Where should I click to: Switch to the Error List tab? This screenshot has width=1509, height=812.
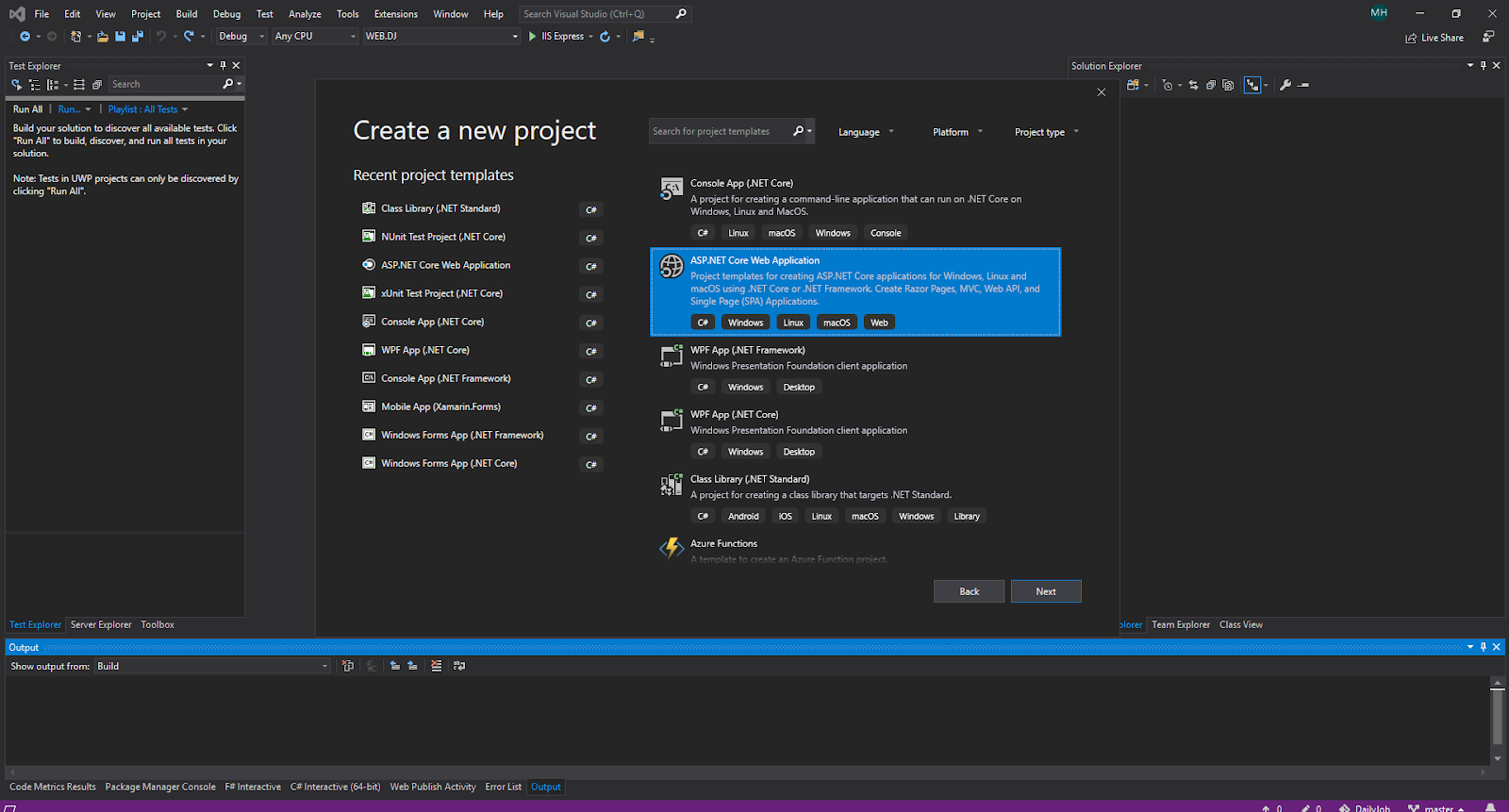click(503, 787)
